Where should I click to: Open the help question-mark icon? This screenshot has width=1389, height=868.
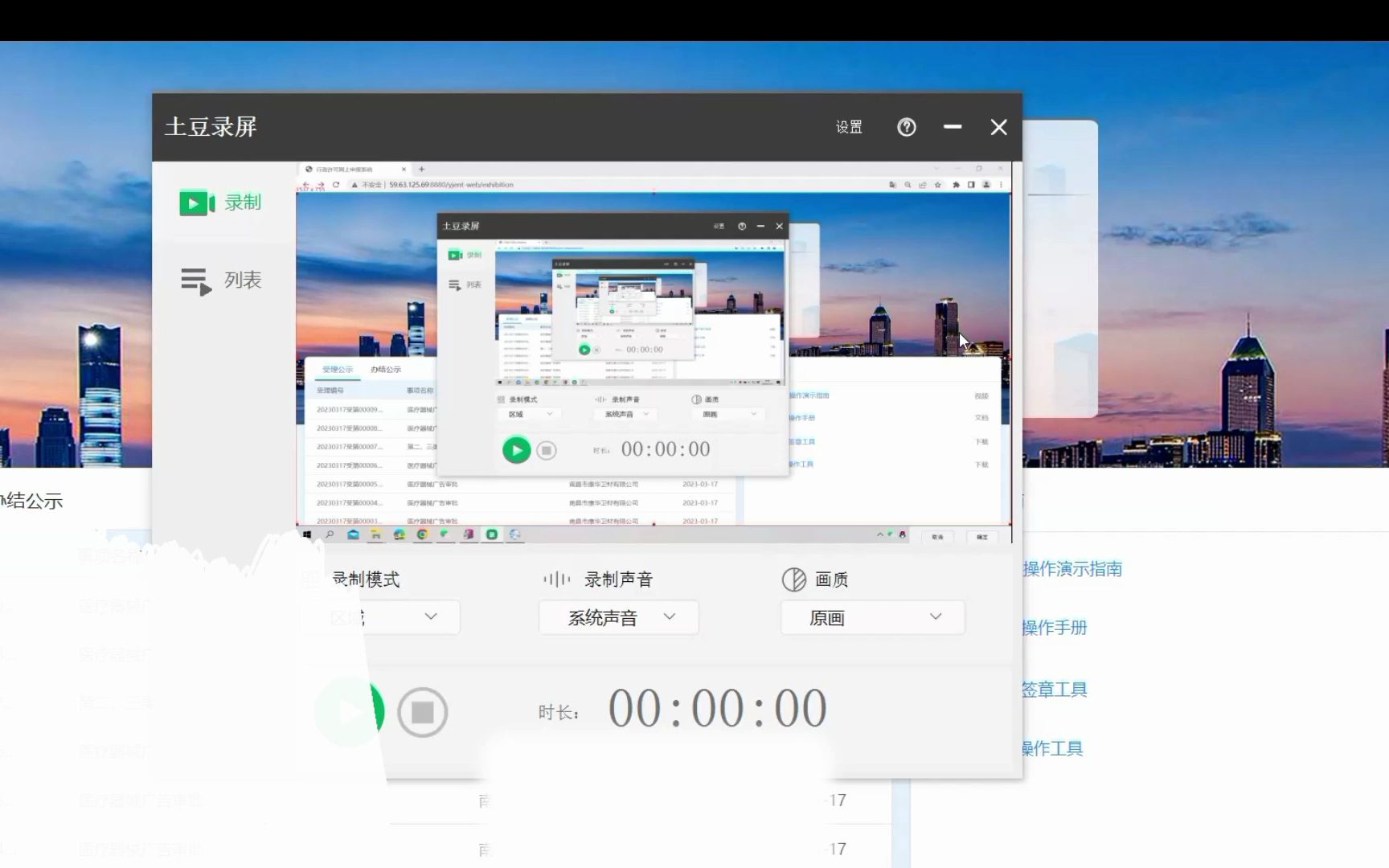click(x=907, y=127)
